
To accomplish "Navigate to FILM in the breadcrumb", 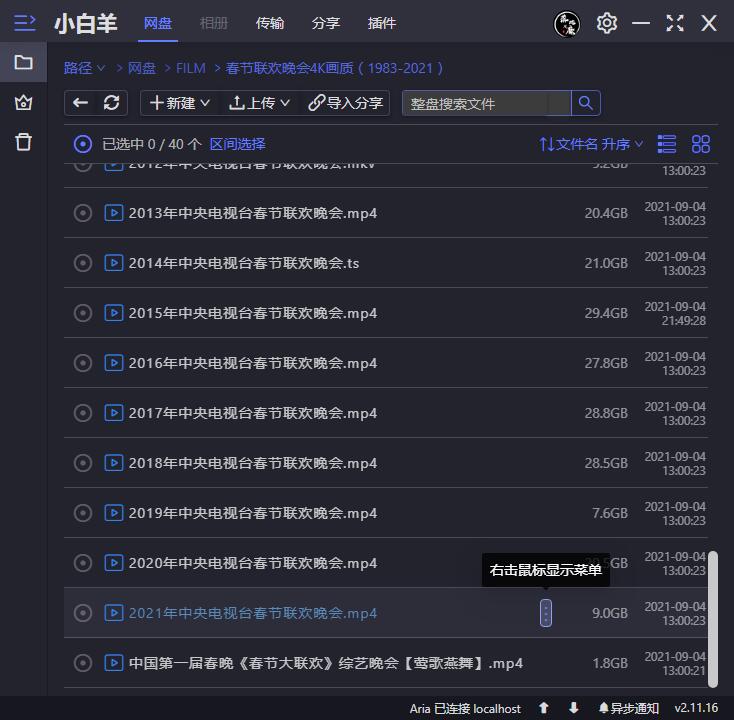I will 191,68.
